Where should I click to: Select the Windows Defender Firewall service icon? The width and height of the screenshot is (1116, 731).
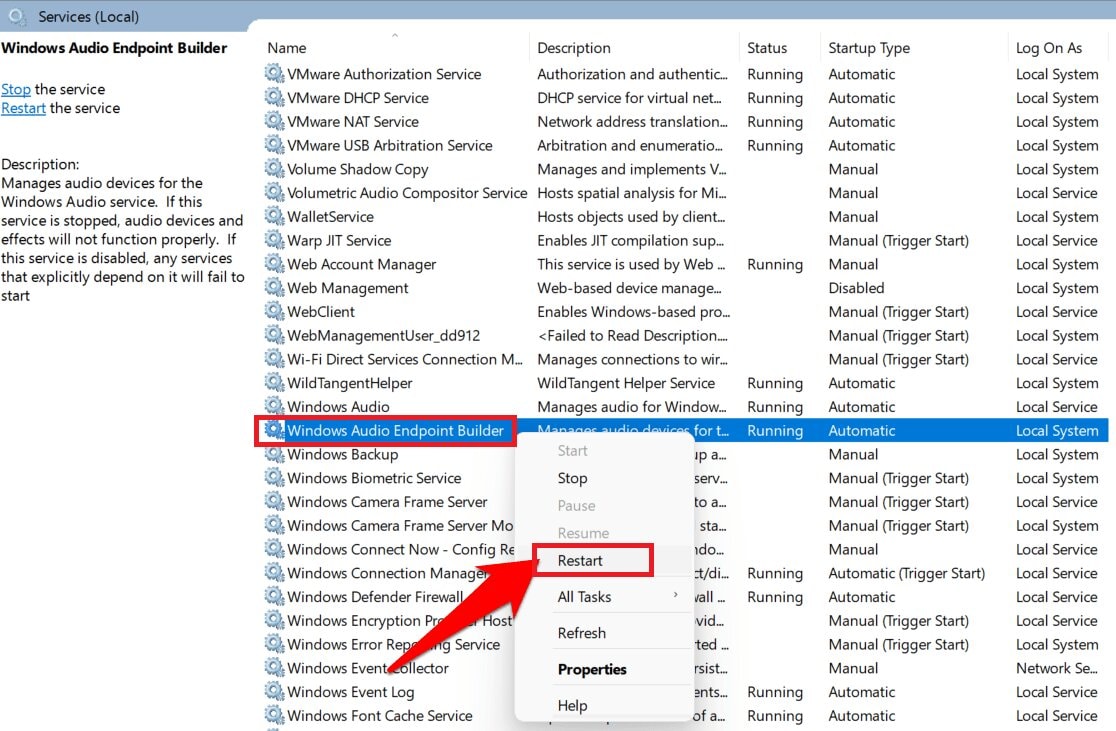click(x=274, y=597)
